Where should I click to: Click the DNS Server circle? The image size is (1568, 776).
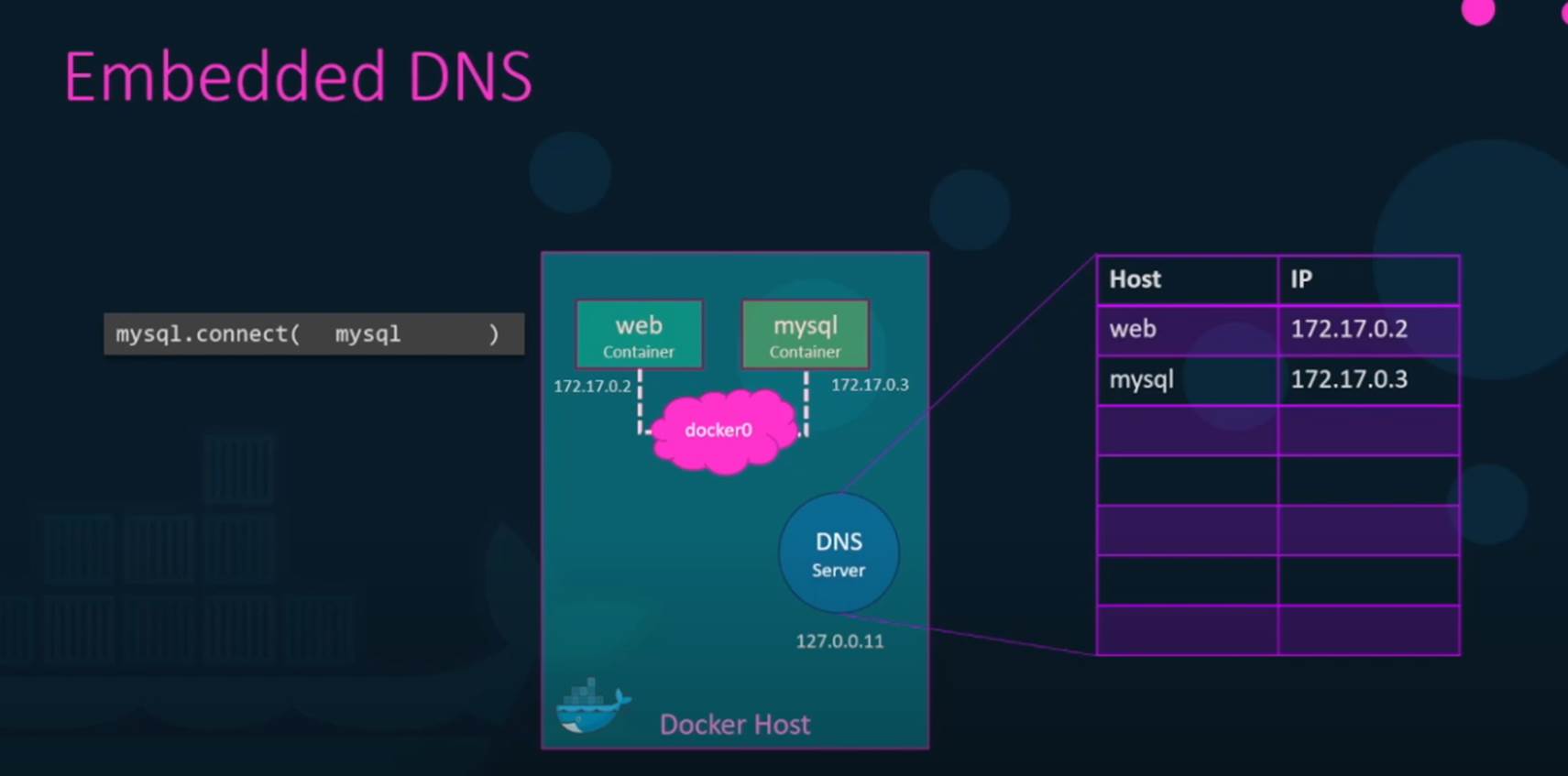point(839,553)
